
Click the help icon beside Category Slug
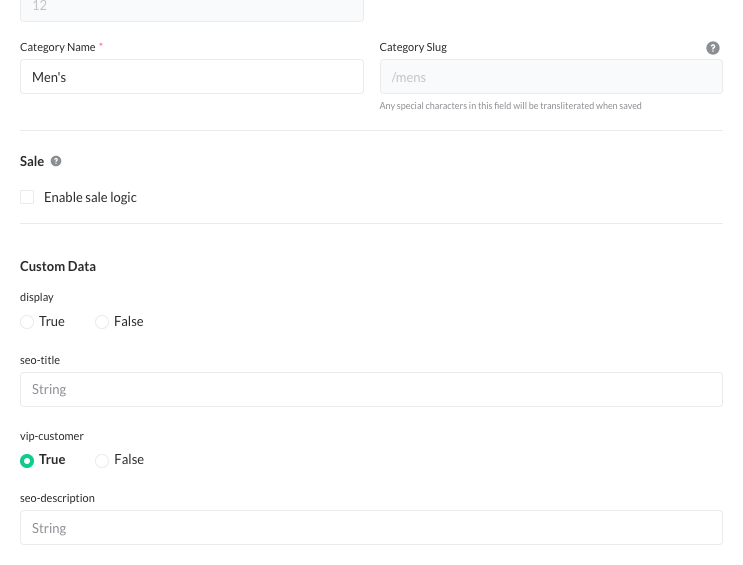point(712,48)
